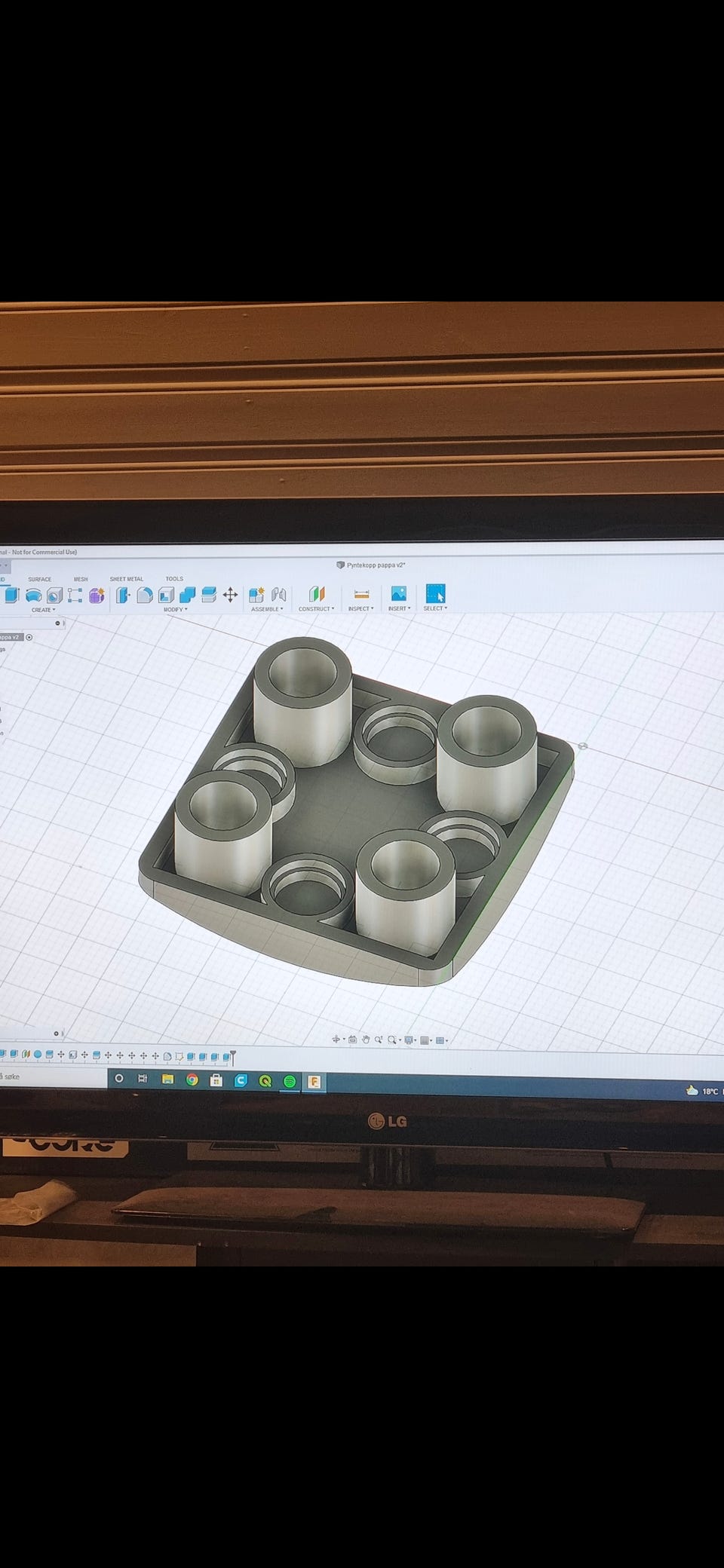Open the ASSEMBLE dropdown menu
Screen dimensions: 724x1568
(x=267, y=609)
